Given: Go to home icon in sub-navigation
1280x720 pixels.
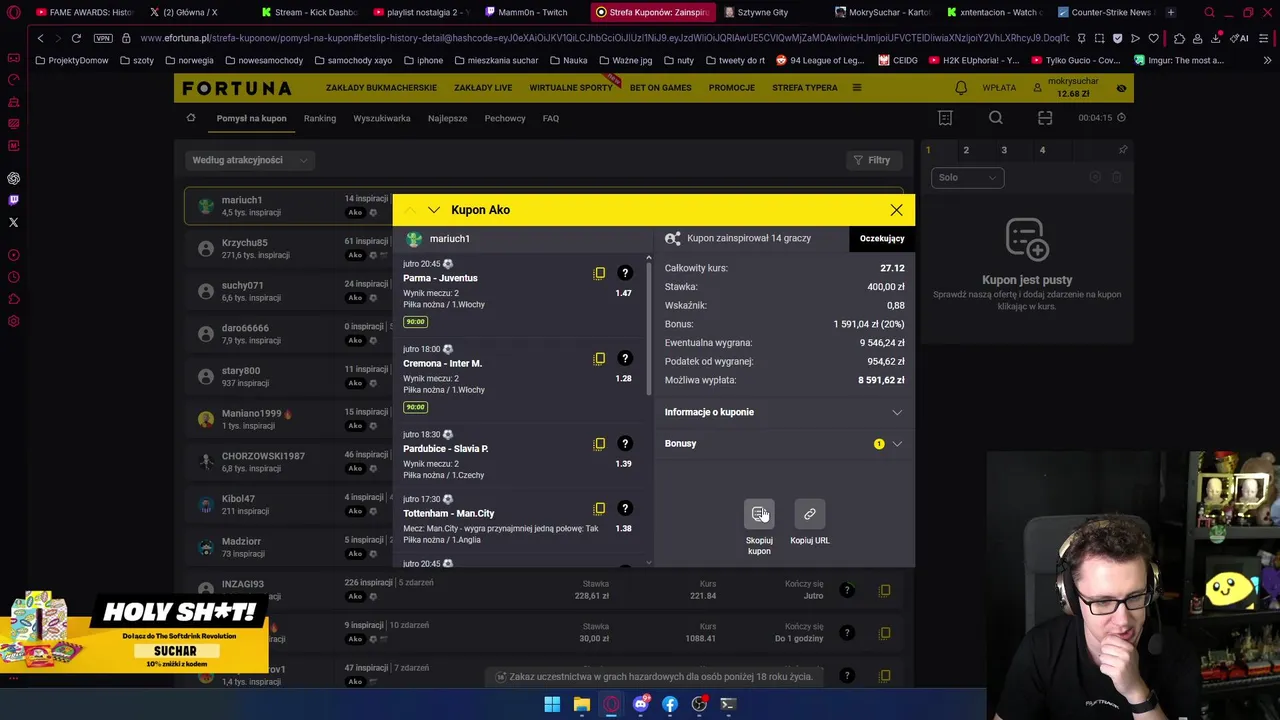Looking at the screenshot, I should [191, 118].
